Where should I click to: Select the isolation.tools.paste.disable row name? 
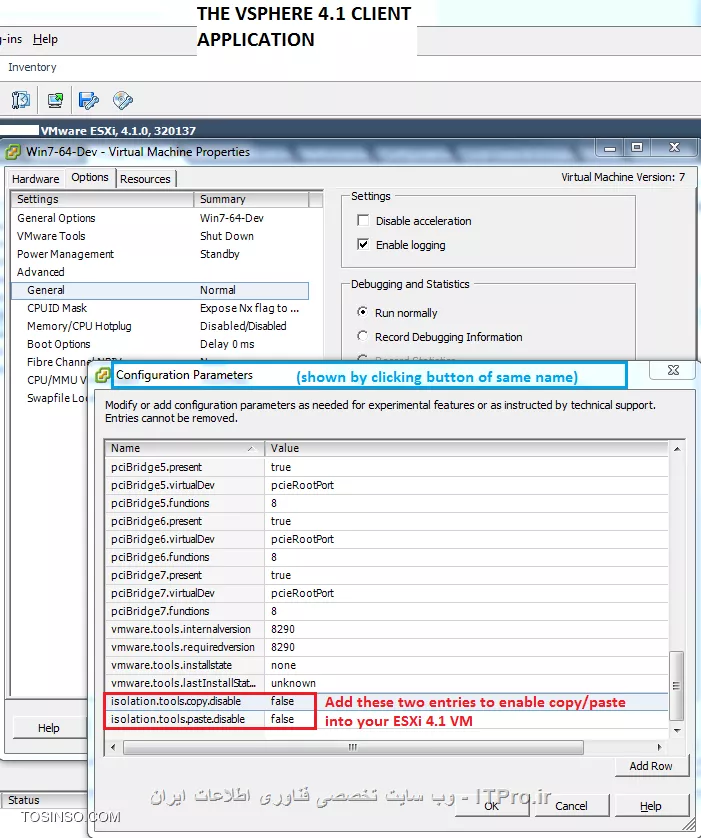click(x=178, y=719)
